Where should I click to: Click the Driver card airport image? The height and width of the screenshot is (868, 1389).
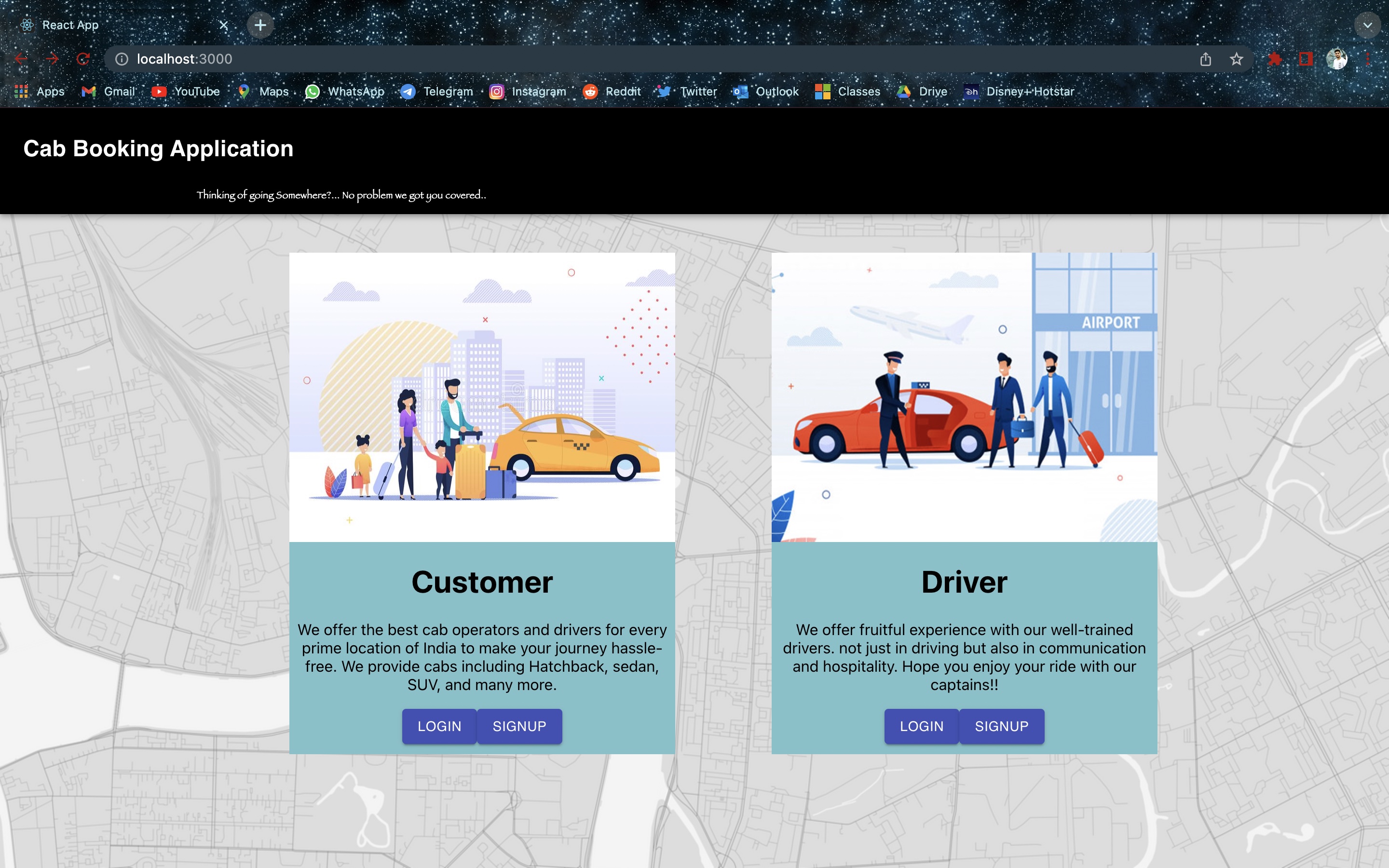pos(964,397)
